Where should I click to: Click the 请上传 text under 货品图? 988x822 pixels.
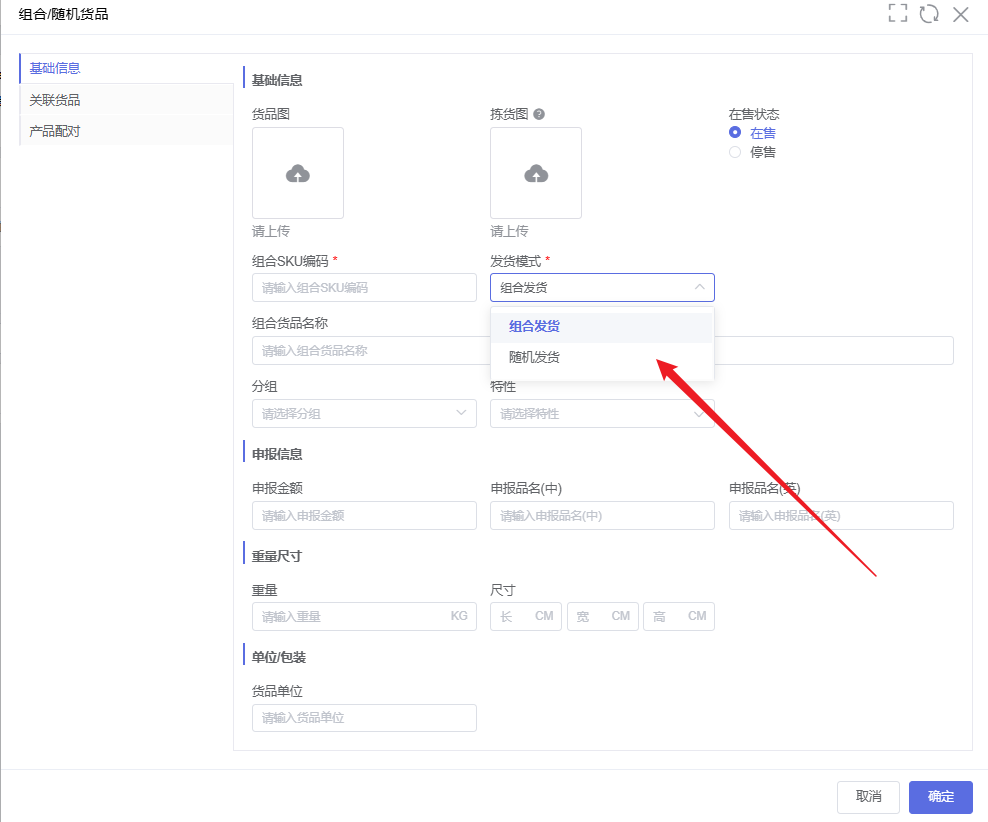tap(271, 231)
